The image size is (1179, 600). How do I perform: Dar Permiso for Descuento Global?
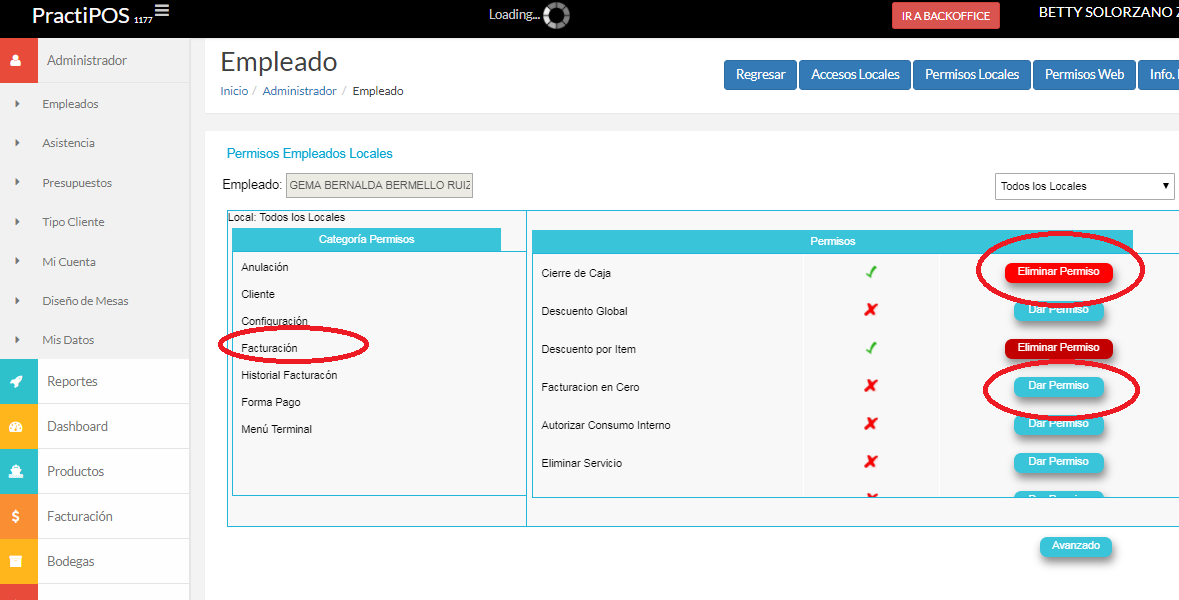point(1059,310)
